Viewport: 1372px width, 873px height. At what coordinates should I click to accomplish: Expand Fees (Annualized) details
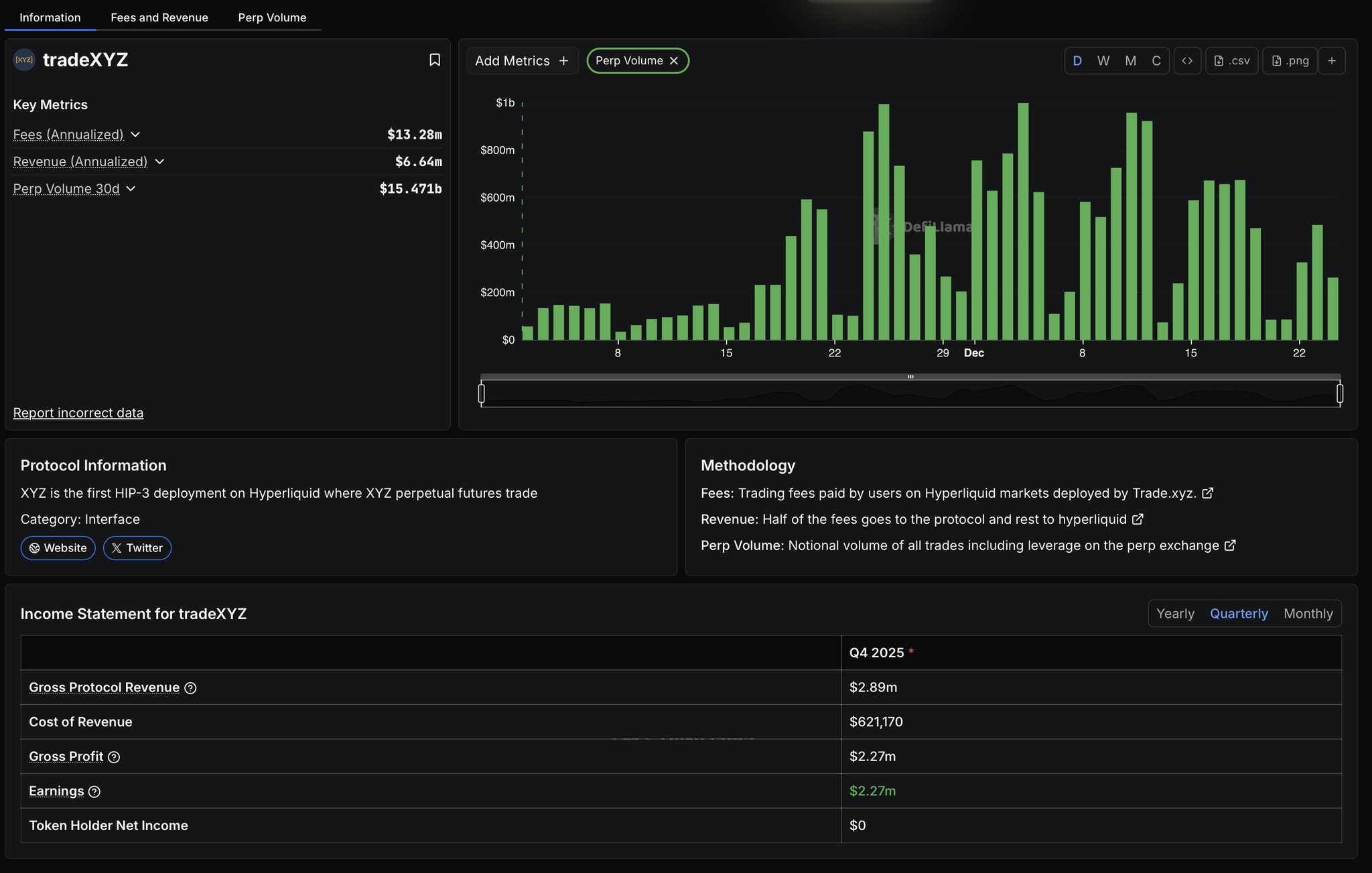(135, 135)
